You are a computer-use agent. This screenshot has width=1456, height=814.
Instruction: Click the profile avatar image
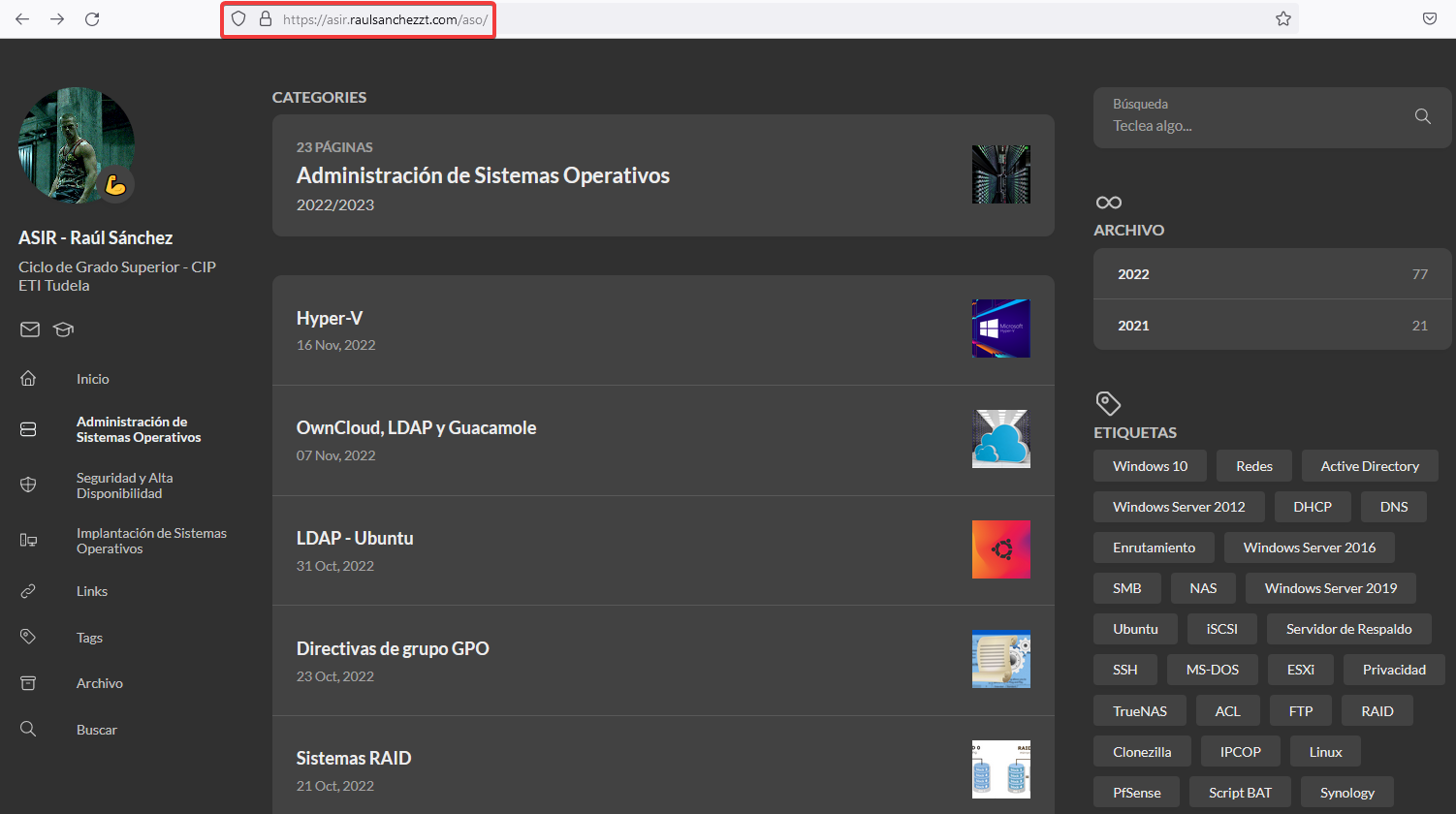[x=76, y=145]
